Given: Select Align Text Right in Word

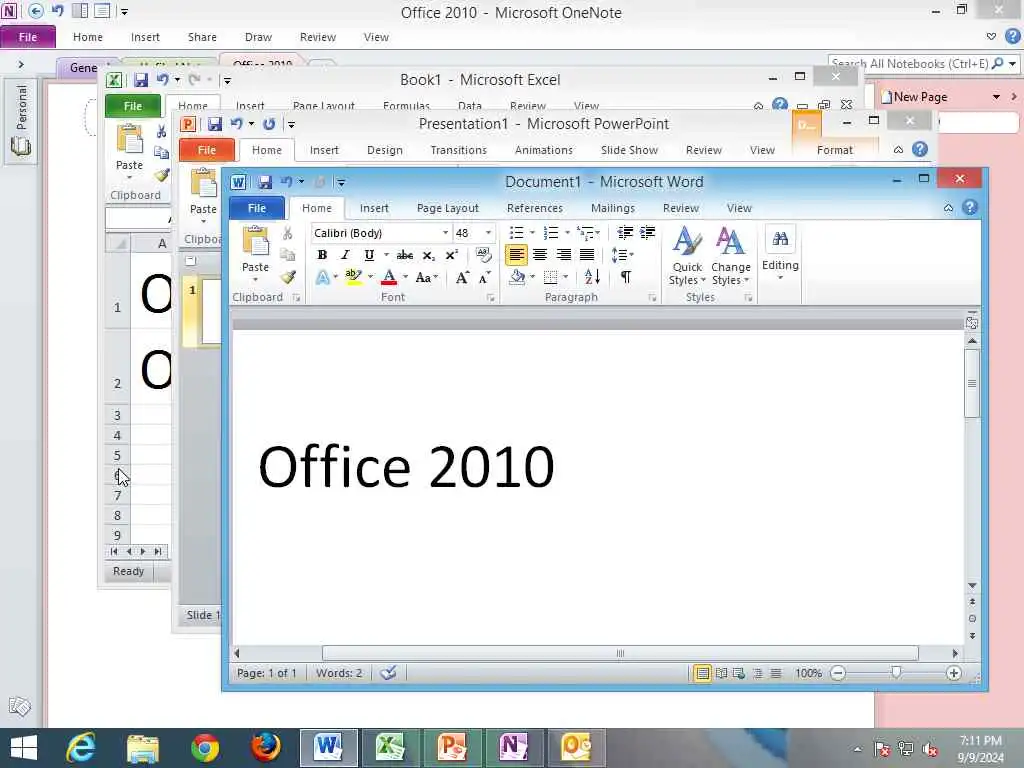Looking at the screenshot, I should pyautogui.click(x=564, y=255).
